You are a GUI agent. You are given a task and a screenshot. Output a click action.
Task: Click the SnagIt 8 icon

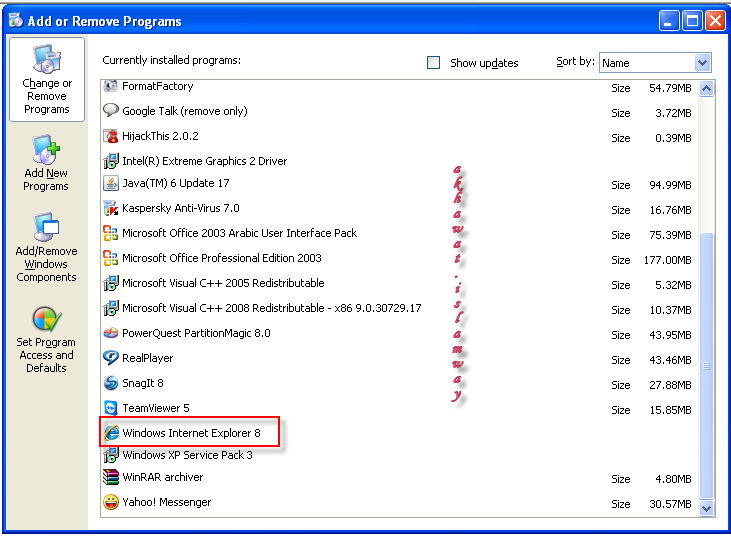tap(110, 383)
